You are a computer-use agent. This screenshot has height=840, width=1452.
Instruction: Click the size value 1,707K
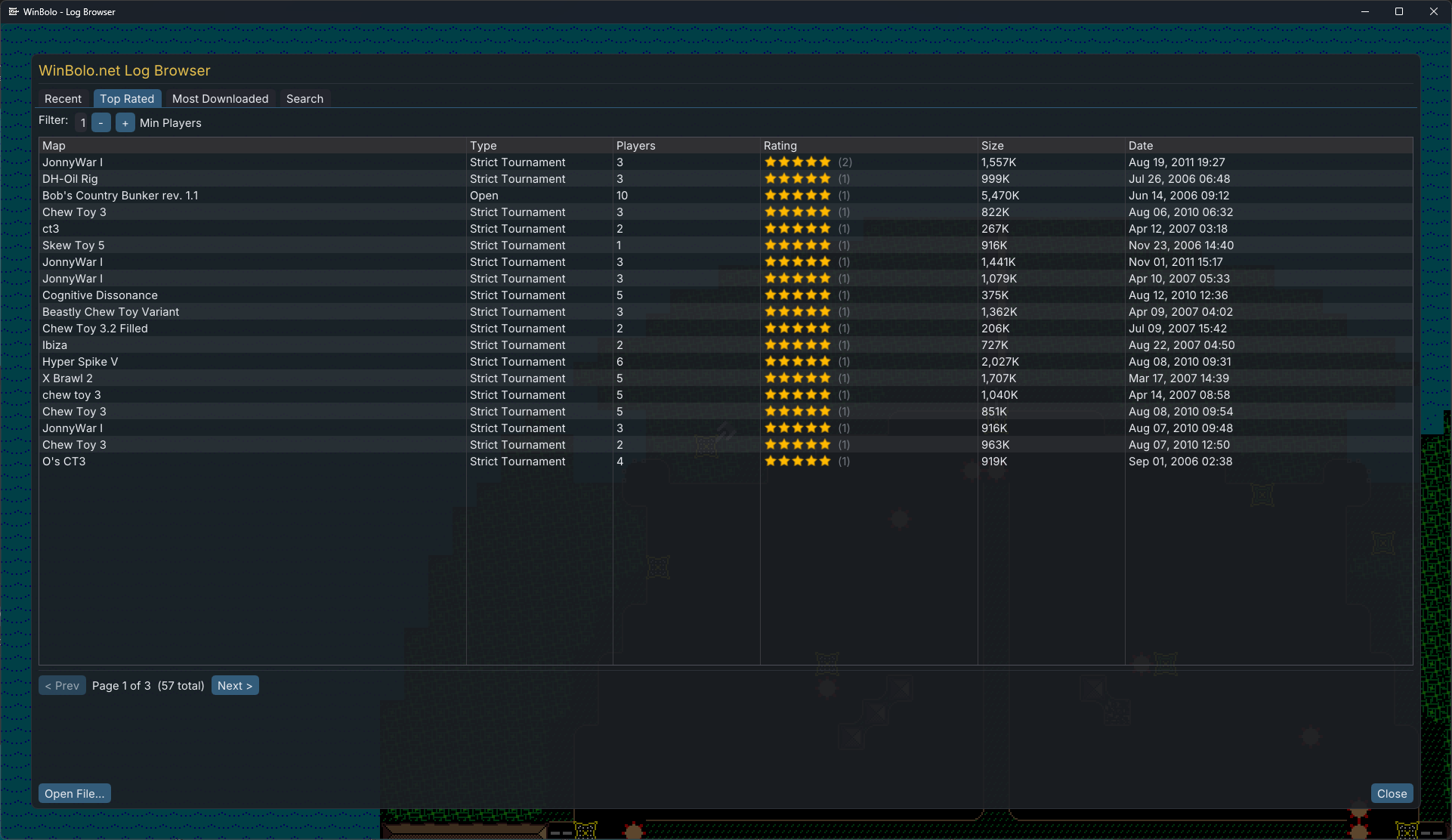tap(999, 378)
